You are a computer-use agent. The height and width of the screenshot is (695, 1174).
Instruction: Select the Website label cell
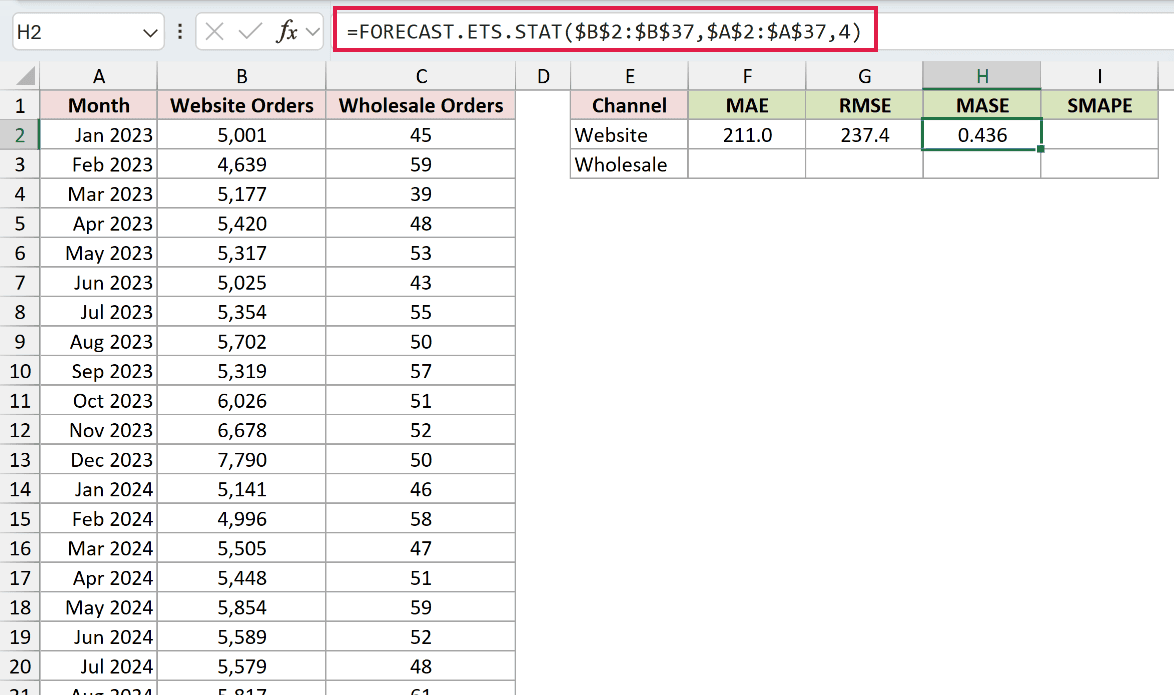pos(630,135)
